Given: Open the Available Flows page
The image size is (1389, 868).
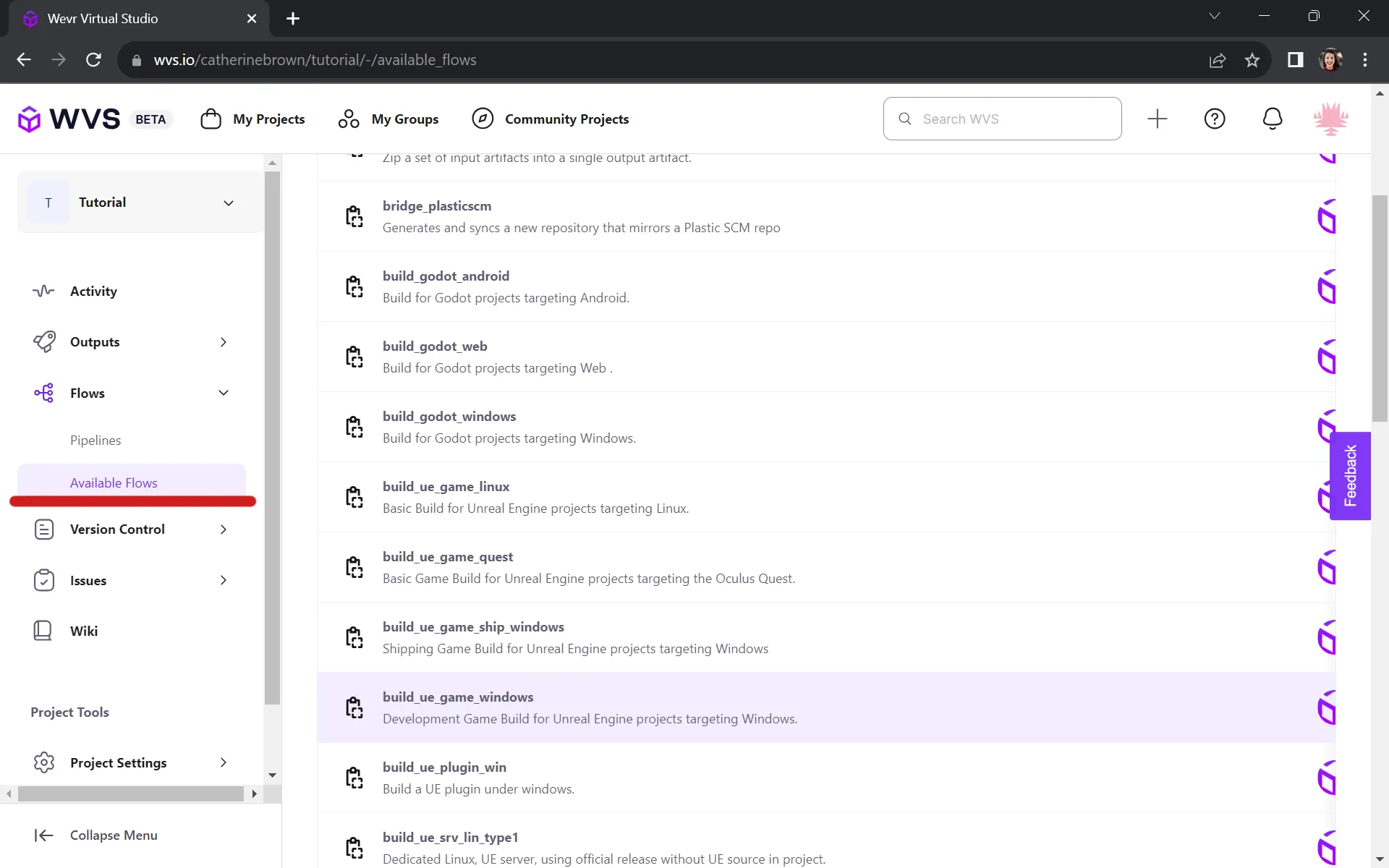Looking at the screenshot, I should [x=114, y=482].
